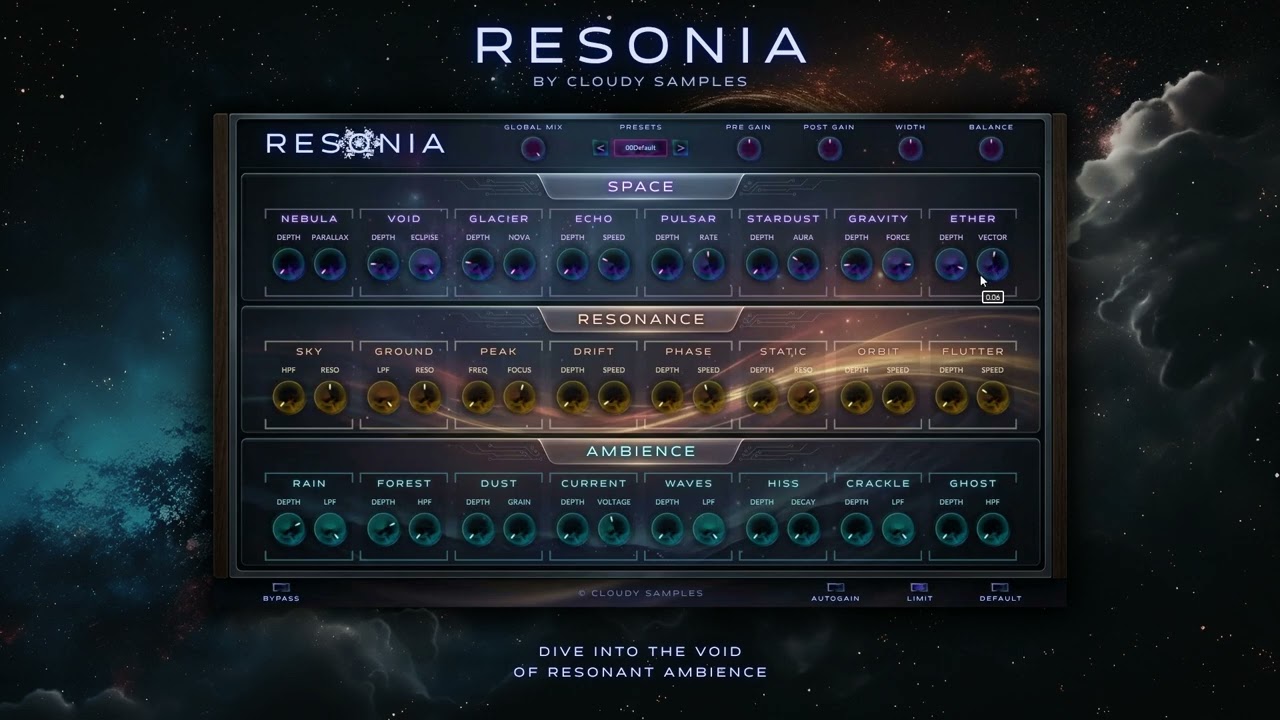
Task: Click the Pulsar Depth knob
Action: (x=667, y=264)
